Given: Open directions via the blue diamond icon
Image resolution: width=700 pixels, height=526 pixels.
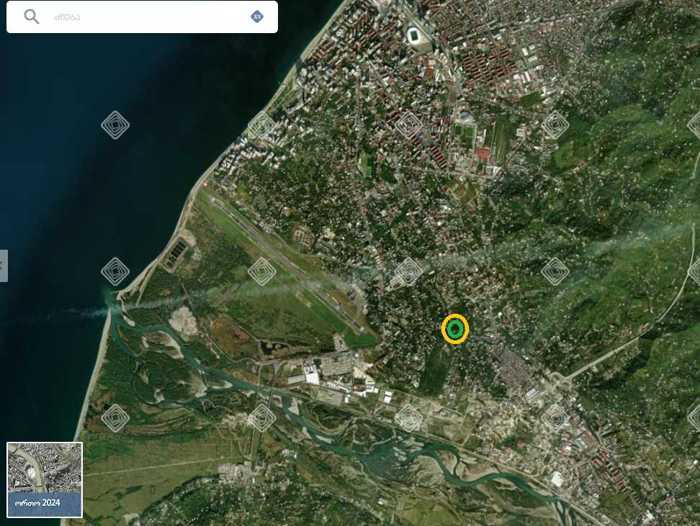Looking at the screenshot, I should 257,16.
